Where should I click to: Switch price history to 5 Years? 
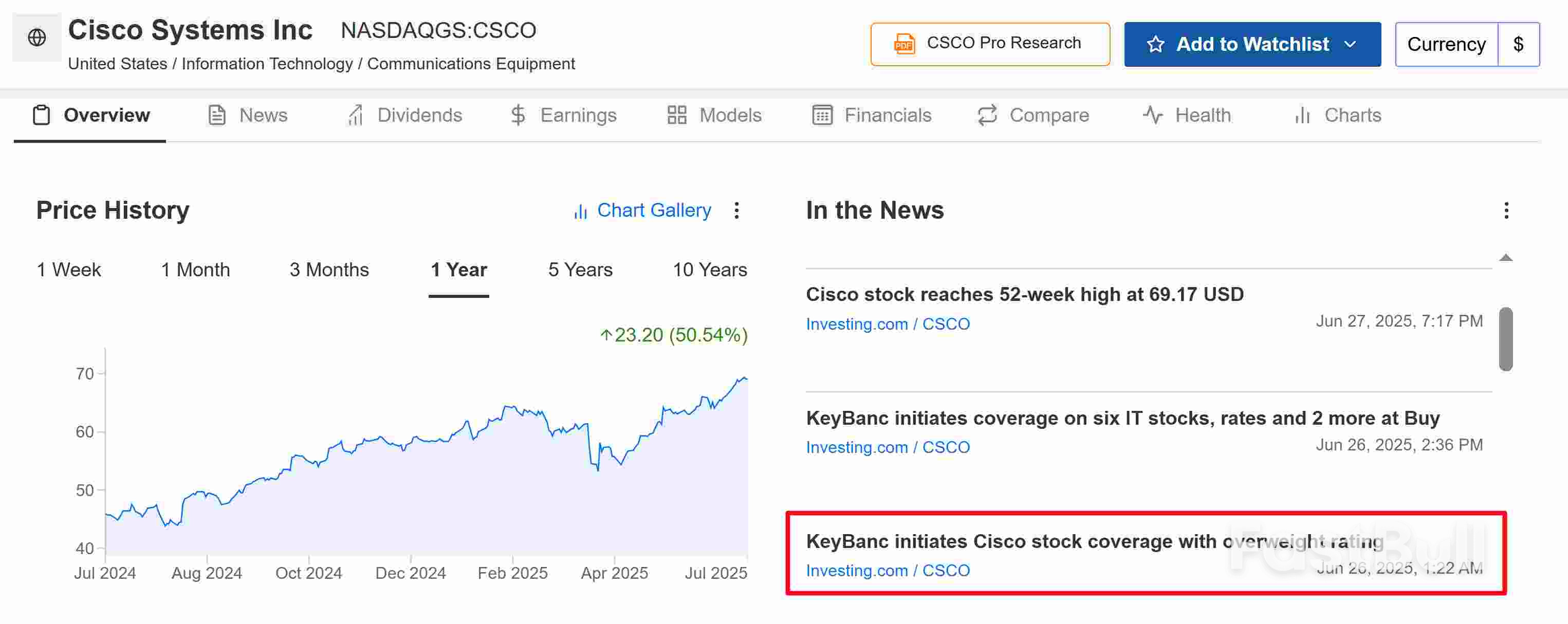[x=580, y=270]
